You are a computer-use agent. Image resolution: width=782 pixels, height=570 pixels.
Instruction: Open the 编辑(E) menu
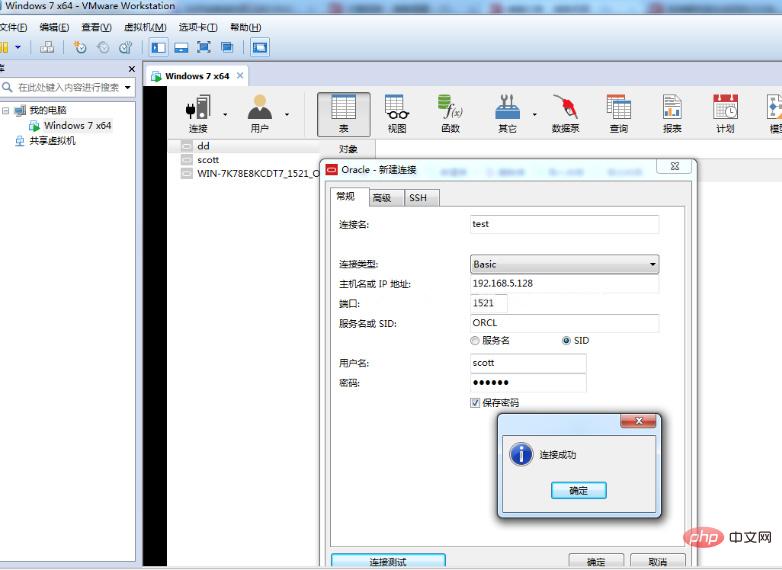(54, 27)
